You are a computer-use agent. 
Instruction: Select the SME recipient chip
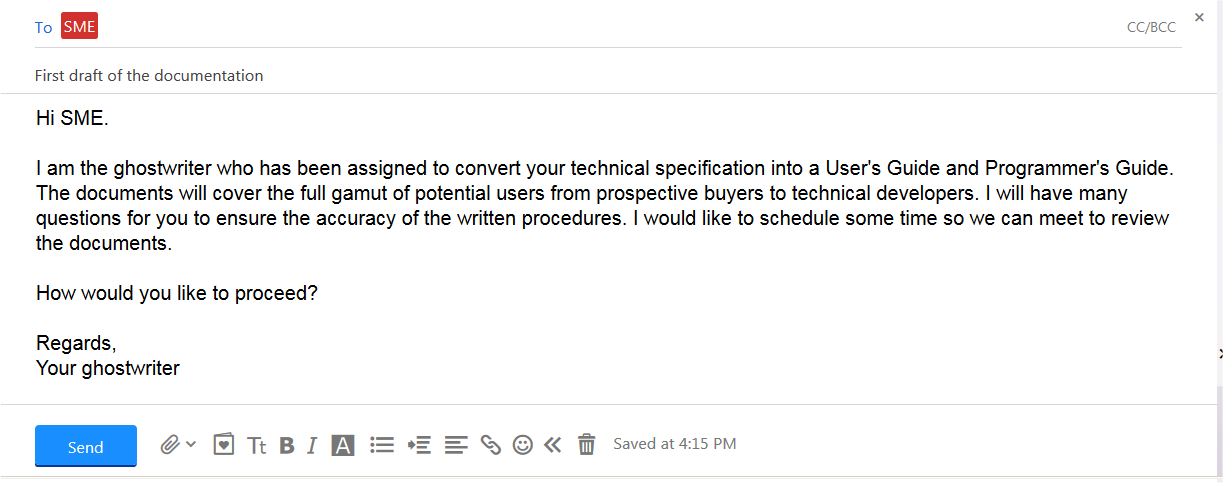coord(79,27)
